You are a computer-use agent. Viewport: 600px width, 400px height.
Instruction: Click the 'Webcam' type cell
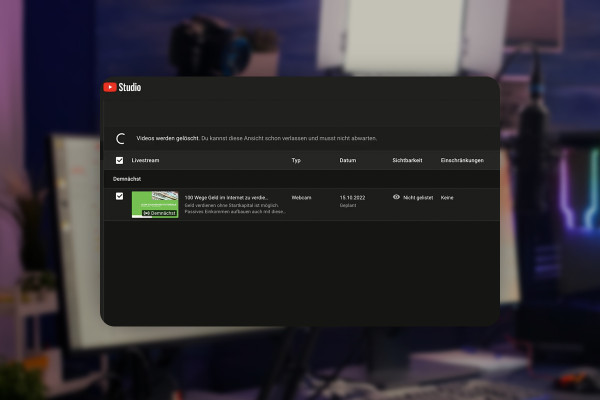click(x=301, y=198)
